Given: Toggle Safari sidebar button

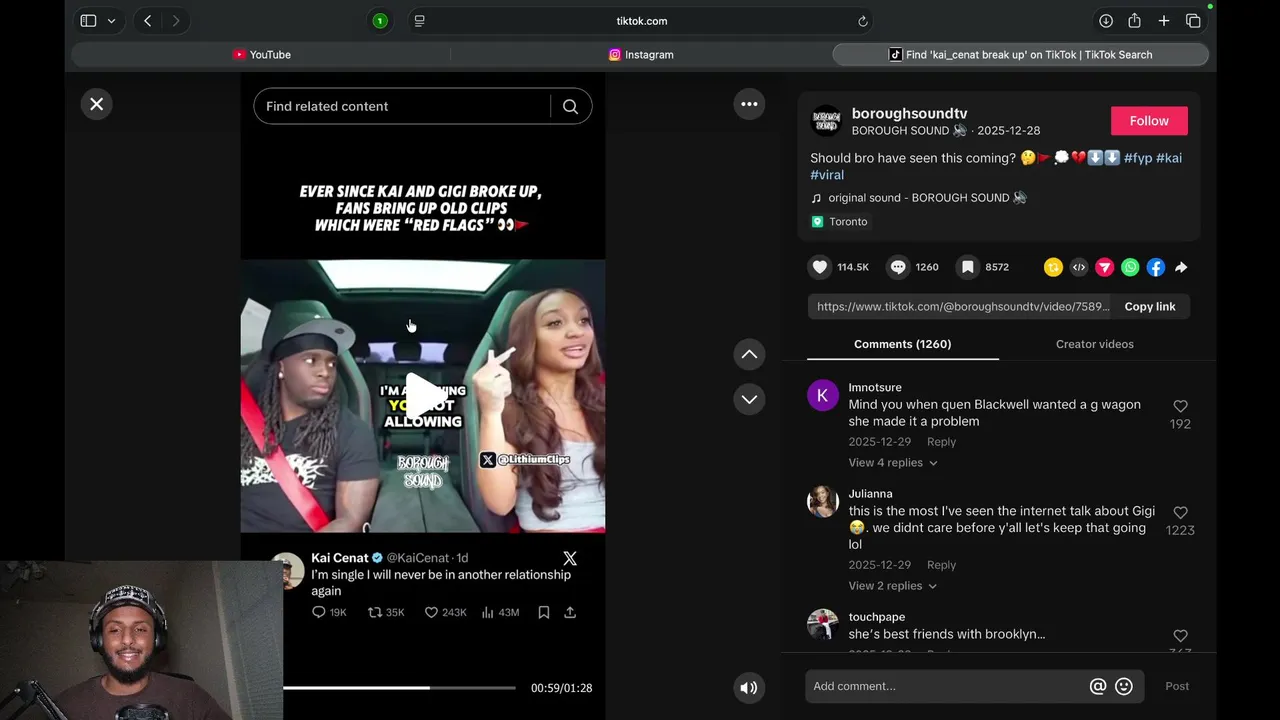Looking at the screenshot, I should click(x=88, y=21).
